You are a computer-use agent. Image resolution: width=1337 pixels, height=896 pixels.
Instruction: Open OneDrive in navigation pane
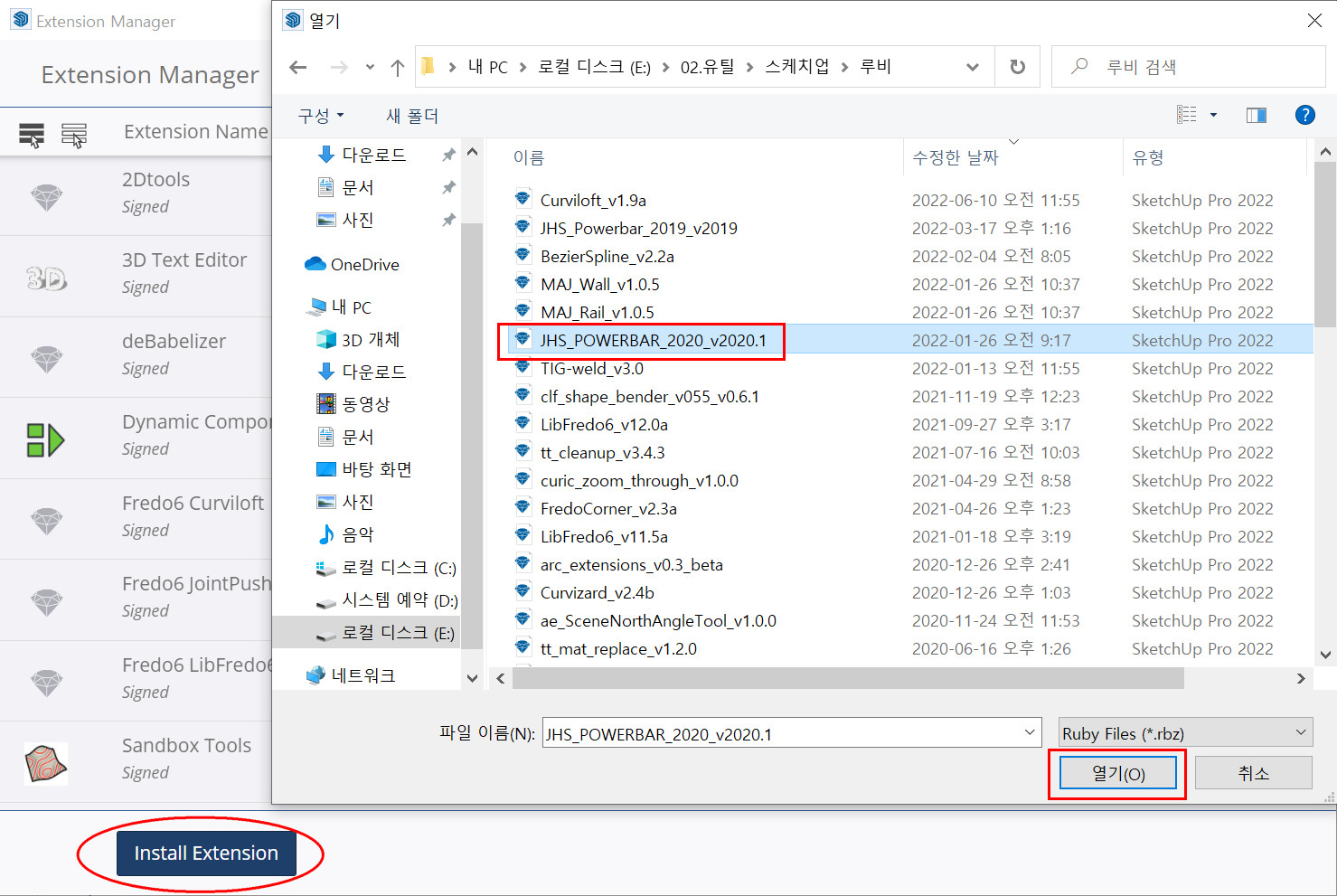point(353,264)
